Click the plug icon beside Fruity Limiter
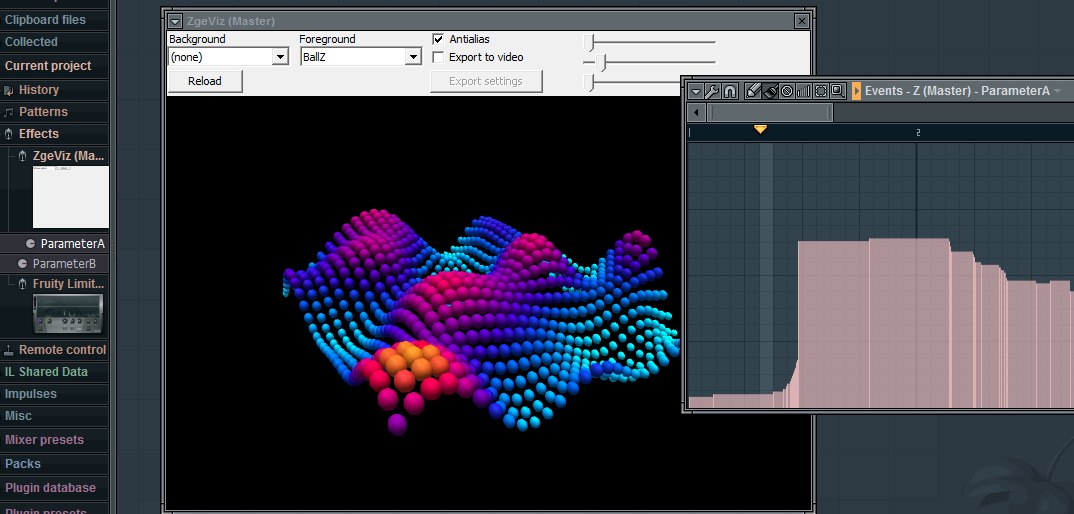The image size is (1074, 514). (23, 283)
